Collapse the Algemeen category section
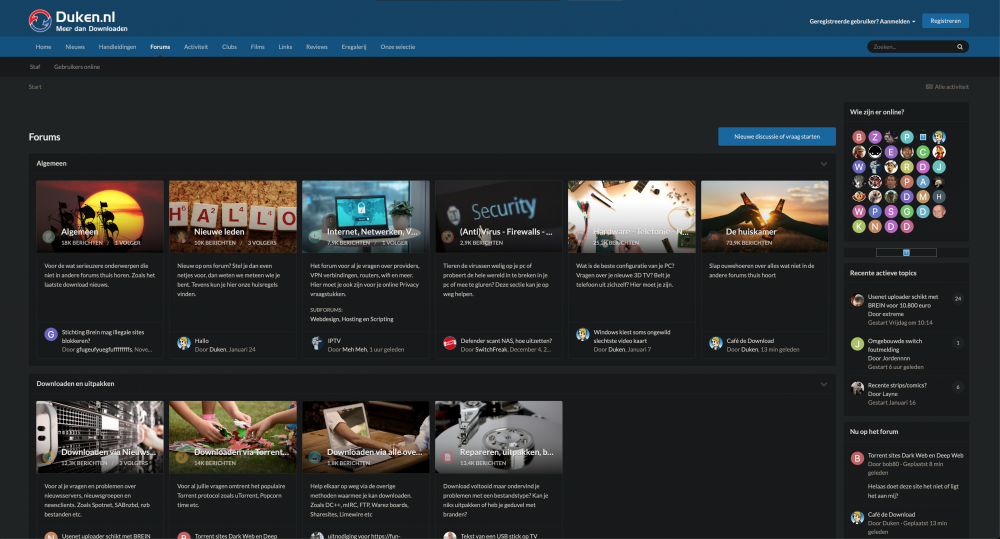 tap(824, 163)
